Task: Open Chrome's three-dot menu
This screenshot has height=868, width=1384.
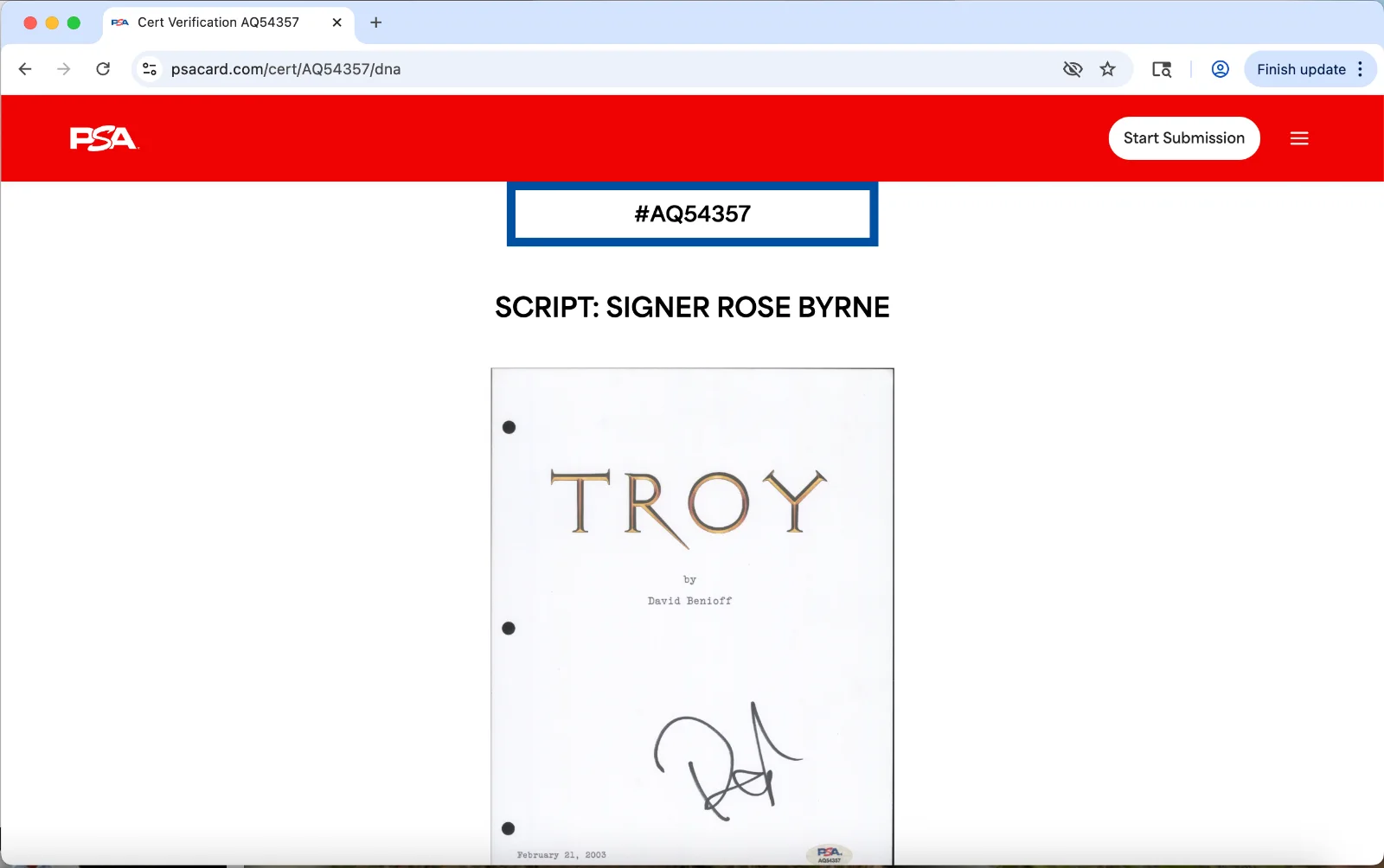Action: coord(1361,69)
